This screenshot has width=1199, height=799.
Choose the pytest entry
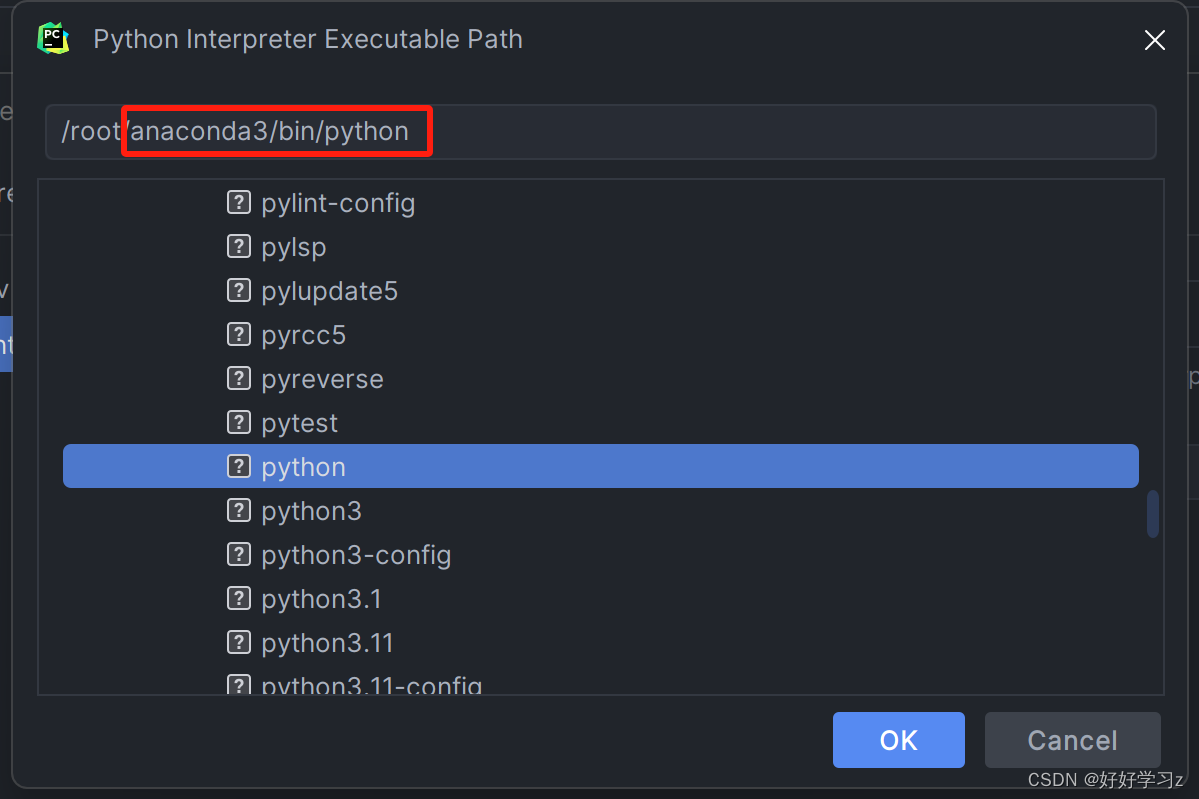pos(298,422)
